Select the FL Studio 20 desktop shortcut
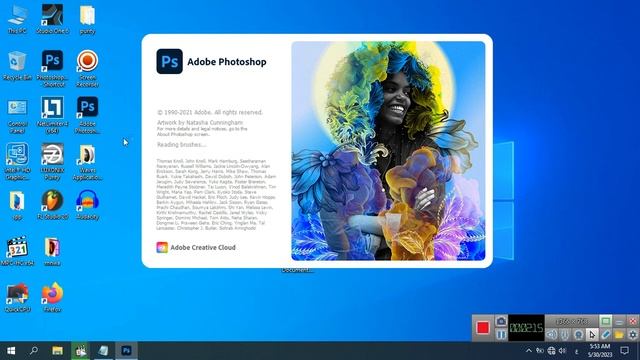 coord(52,205)
